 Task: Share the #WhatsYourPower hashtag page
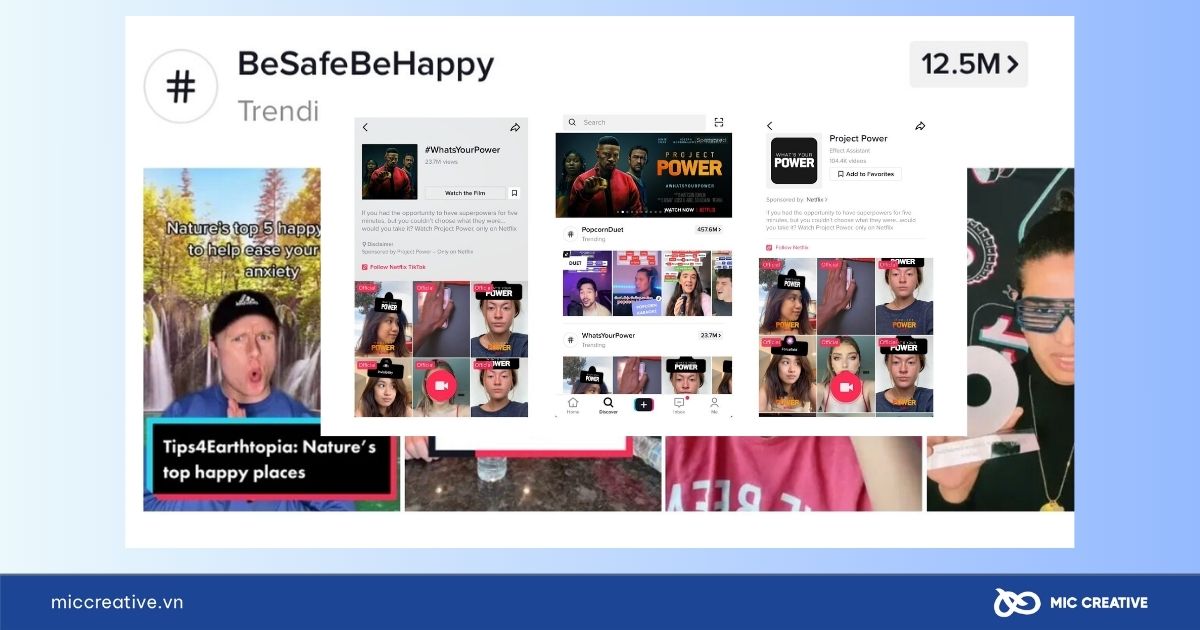[515, 128]
